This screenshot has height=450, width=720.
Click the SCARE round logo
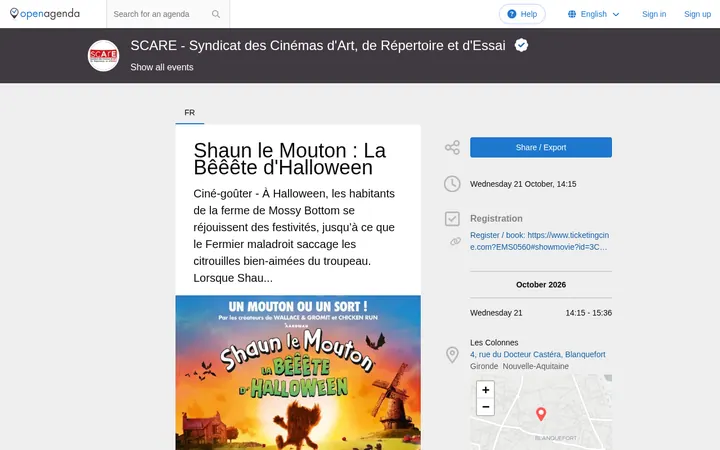click(x=103, y=56)
